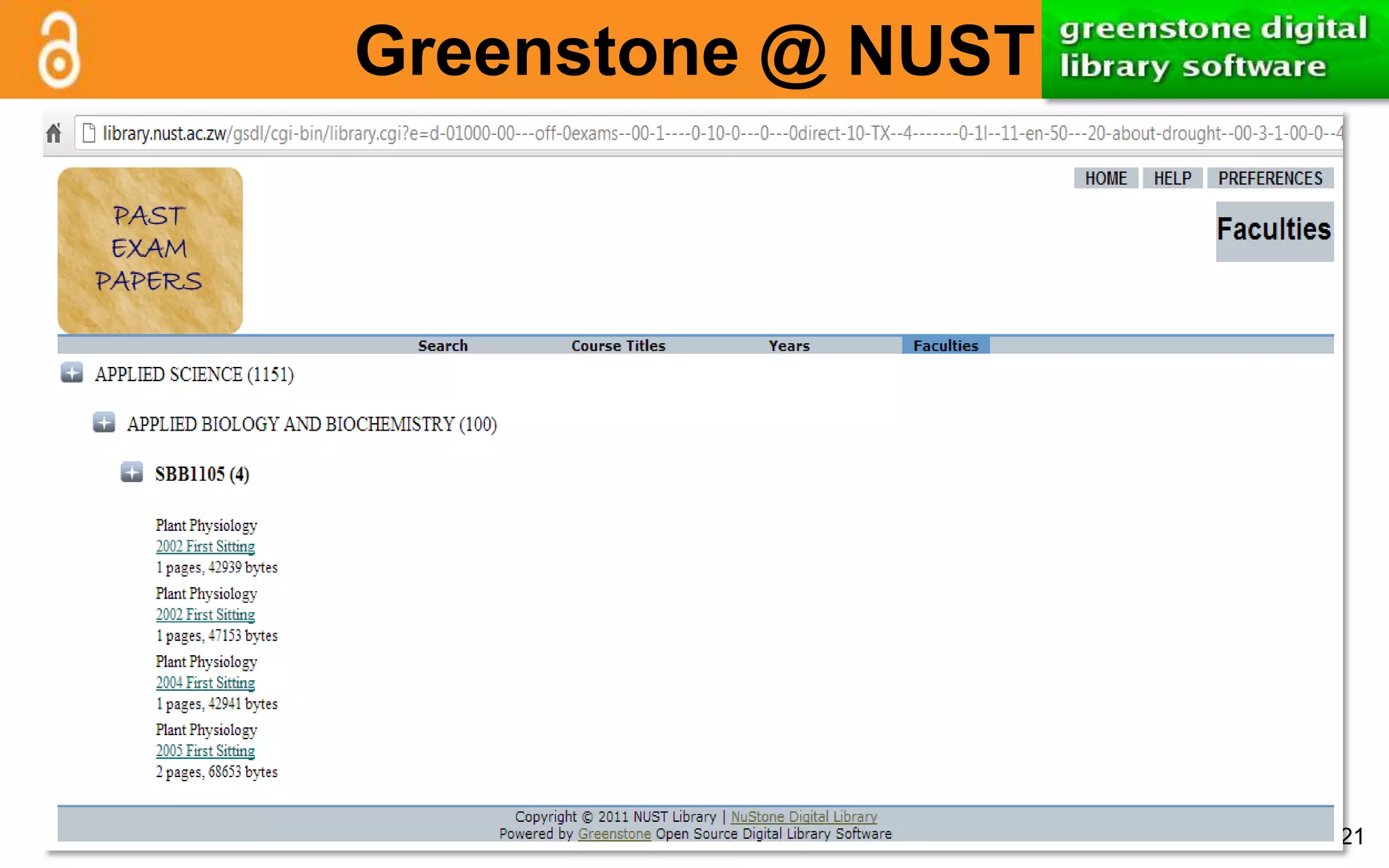Switch to the Search tab
This screenshot has height=868, width=1389.
pos(443,346)
